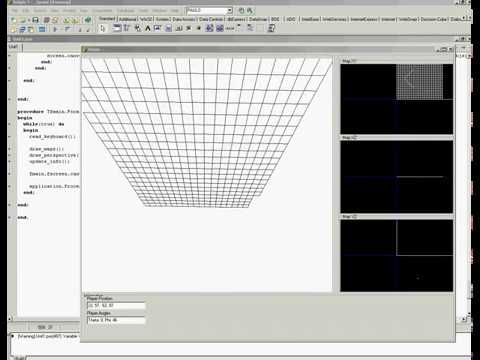Open the Project menu

click(x=69, y=11)
